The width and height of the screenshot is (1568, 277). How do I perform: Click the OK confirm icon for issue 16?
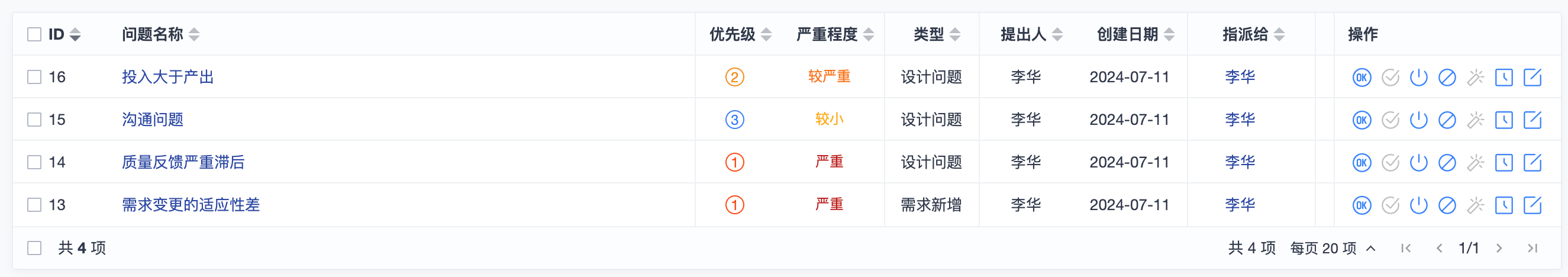1361,78
